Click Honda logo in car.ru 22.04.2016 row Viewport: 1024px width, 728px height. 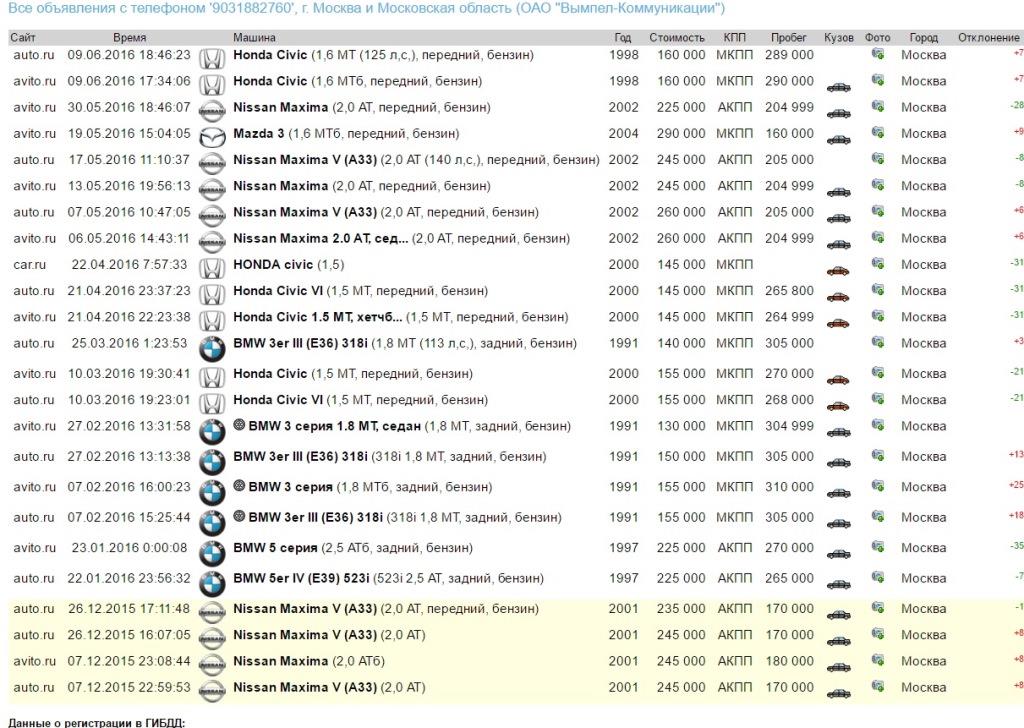[212, 269]
